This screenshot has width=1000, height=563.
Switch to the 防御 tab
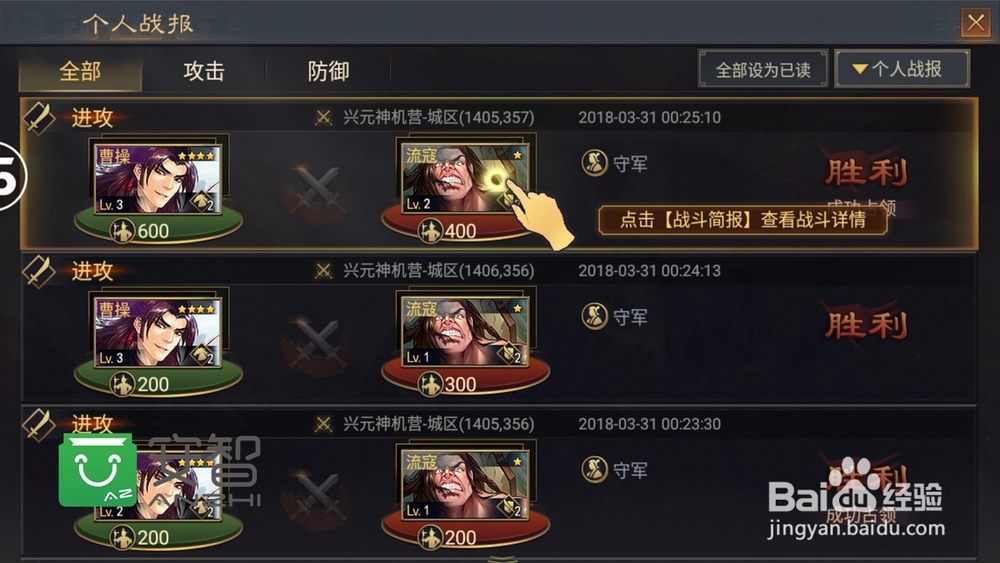328,71
